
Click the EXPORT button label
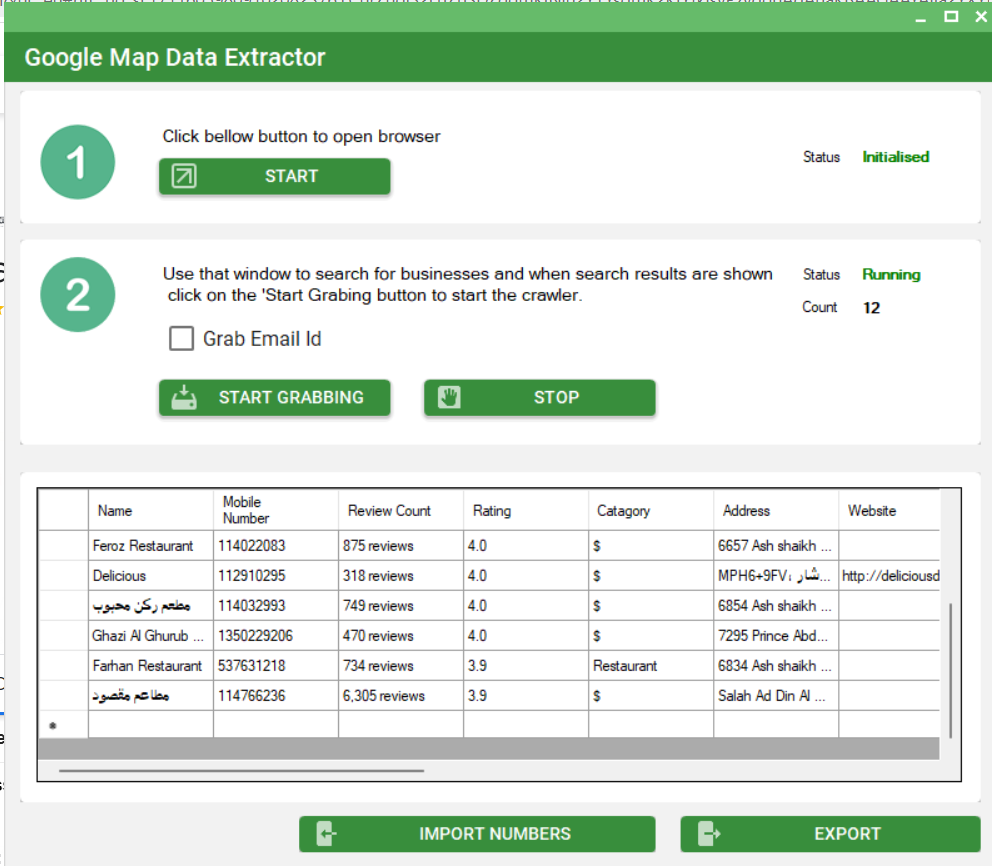pyautogui.click(x=847, y=834)
